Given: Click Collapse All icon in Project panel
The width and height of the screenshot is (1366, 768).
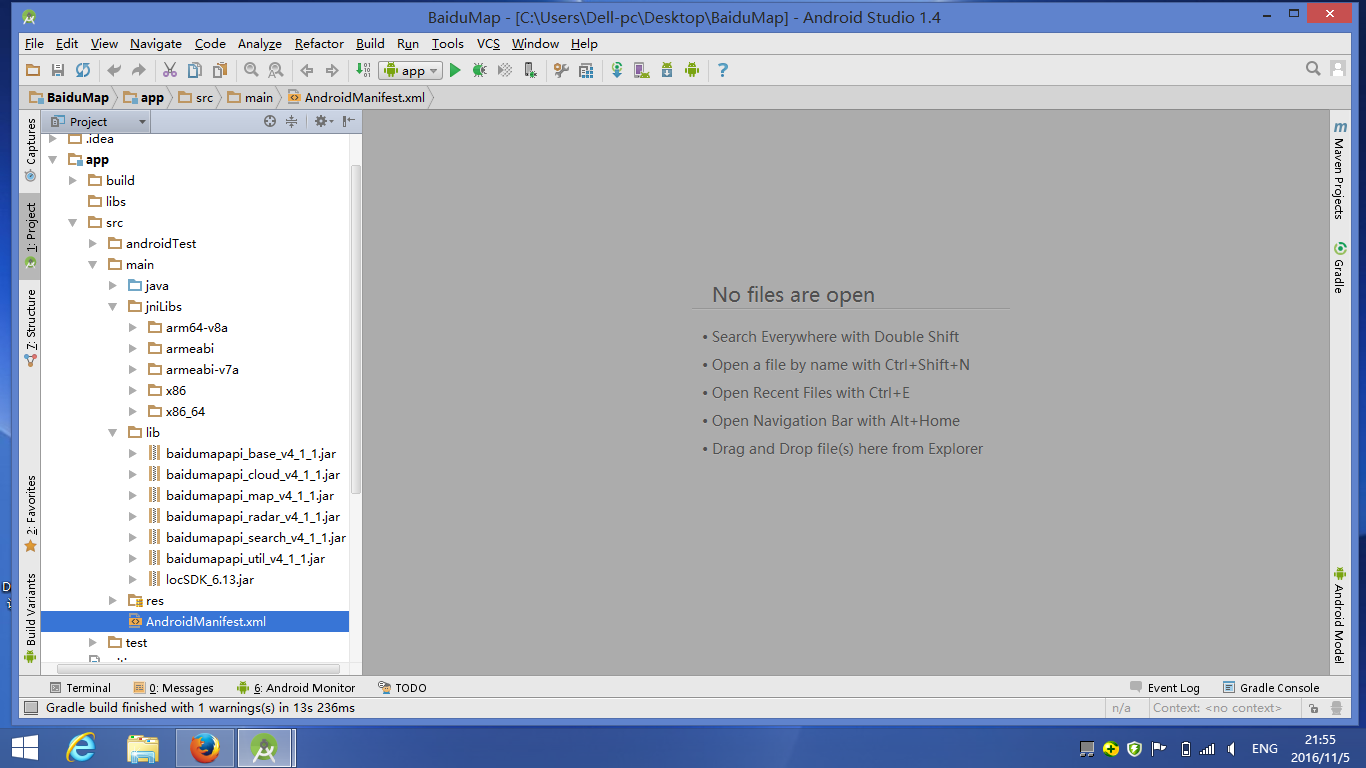Looking at the screenshot, I should click(x=292, y=121).
